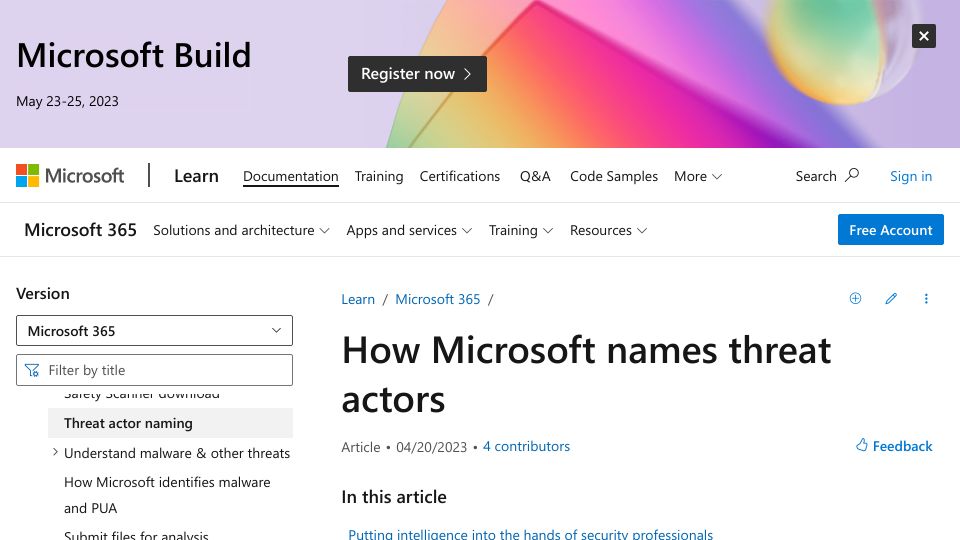Select the top-bar Training tab
Screen dimensions: 960x540
click(x=379, y=176)
